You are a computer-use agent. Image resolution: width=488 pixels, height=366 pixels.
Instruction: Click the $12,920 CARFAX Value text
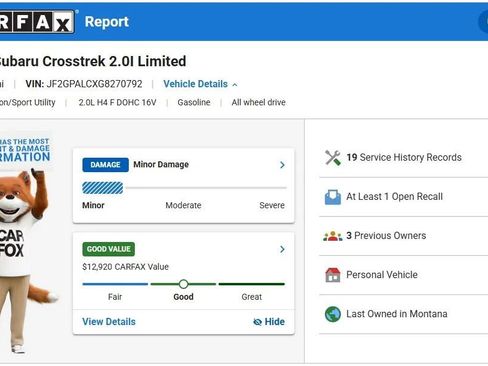(x=125, y=267)
